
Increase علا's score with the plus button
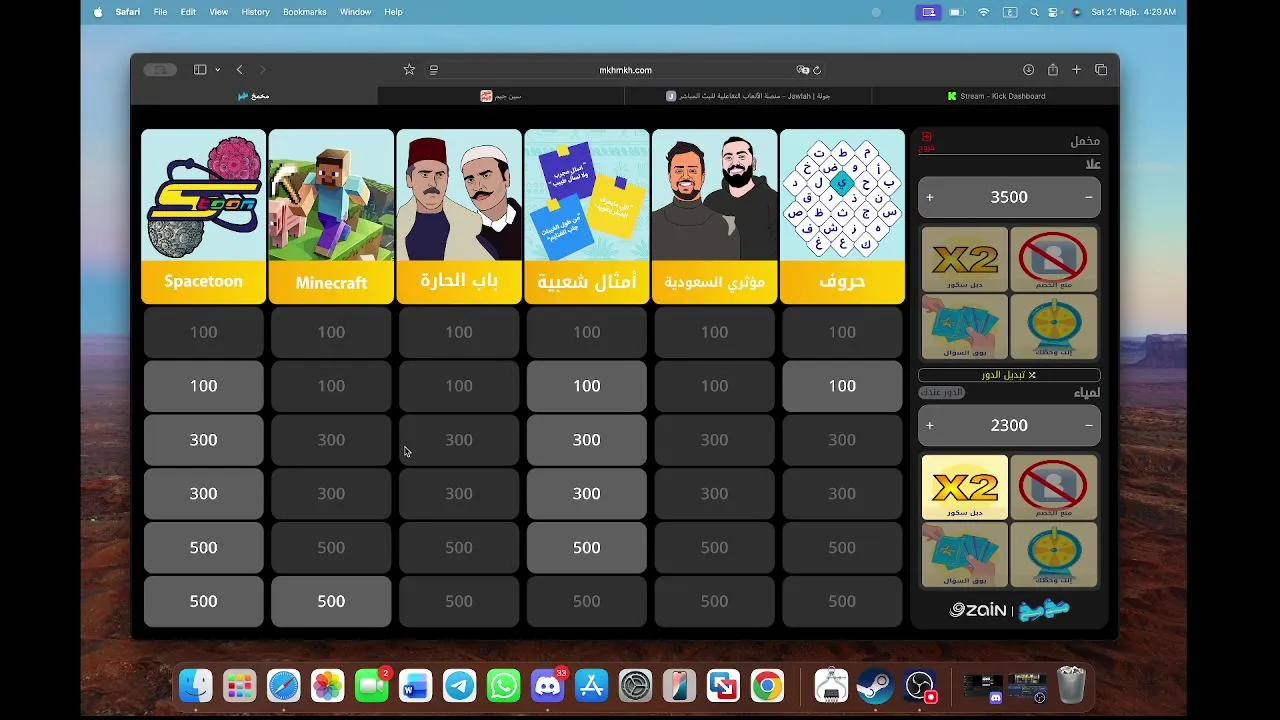click(930, 198)
